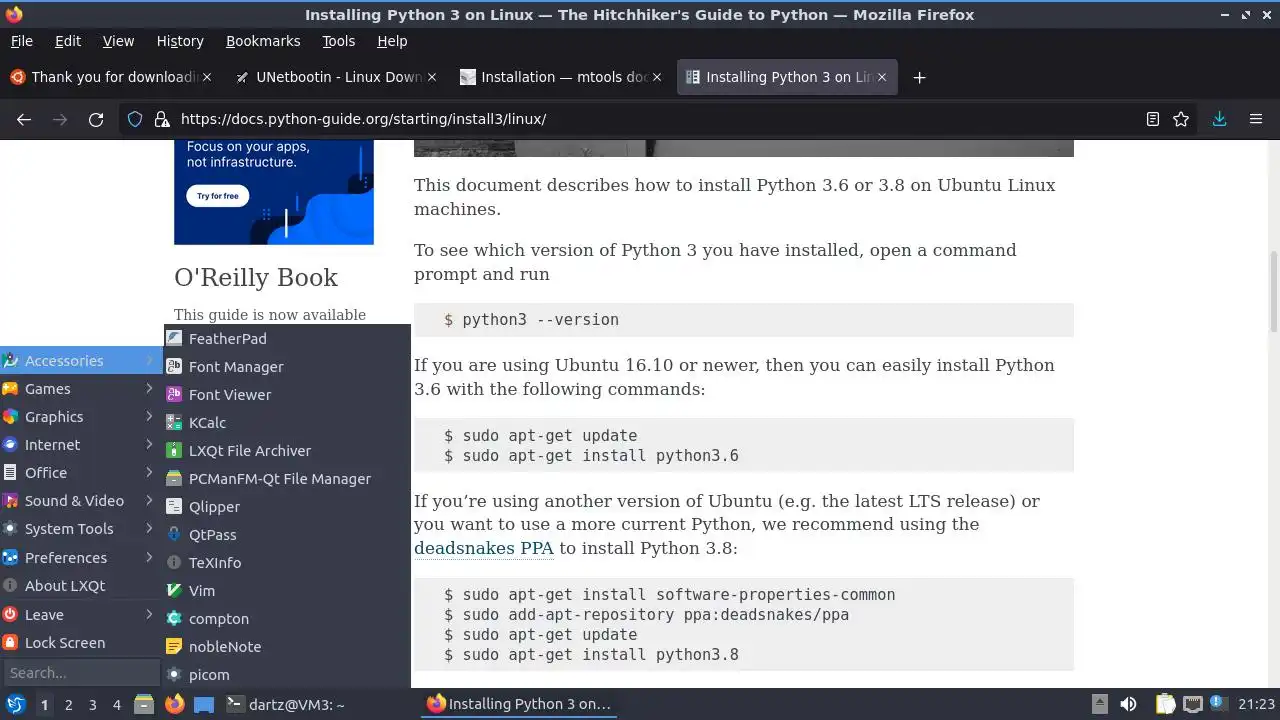Expand the Sound & Video category
The height and width of the screenshot is (720, 1280).
click(x=81, y=500)
